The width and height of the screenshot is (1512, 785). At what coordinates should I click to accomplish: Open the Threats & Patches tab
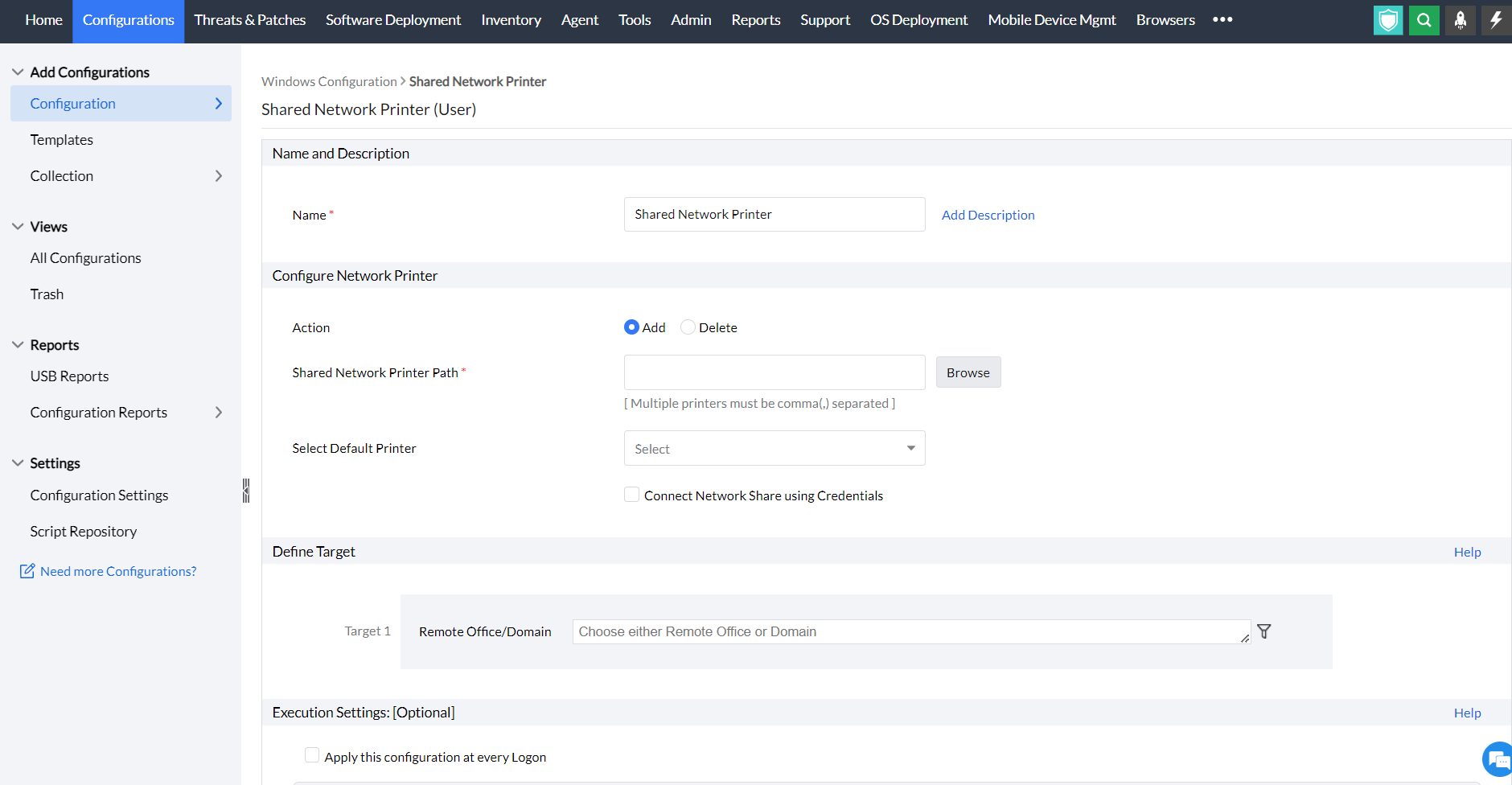click(249, 20)
